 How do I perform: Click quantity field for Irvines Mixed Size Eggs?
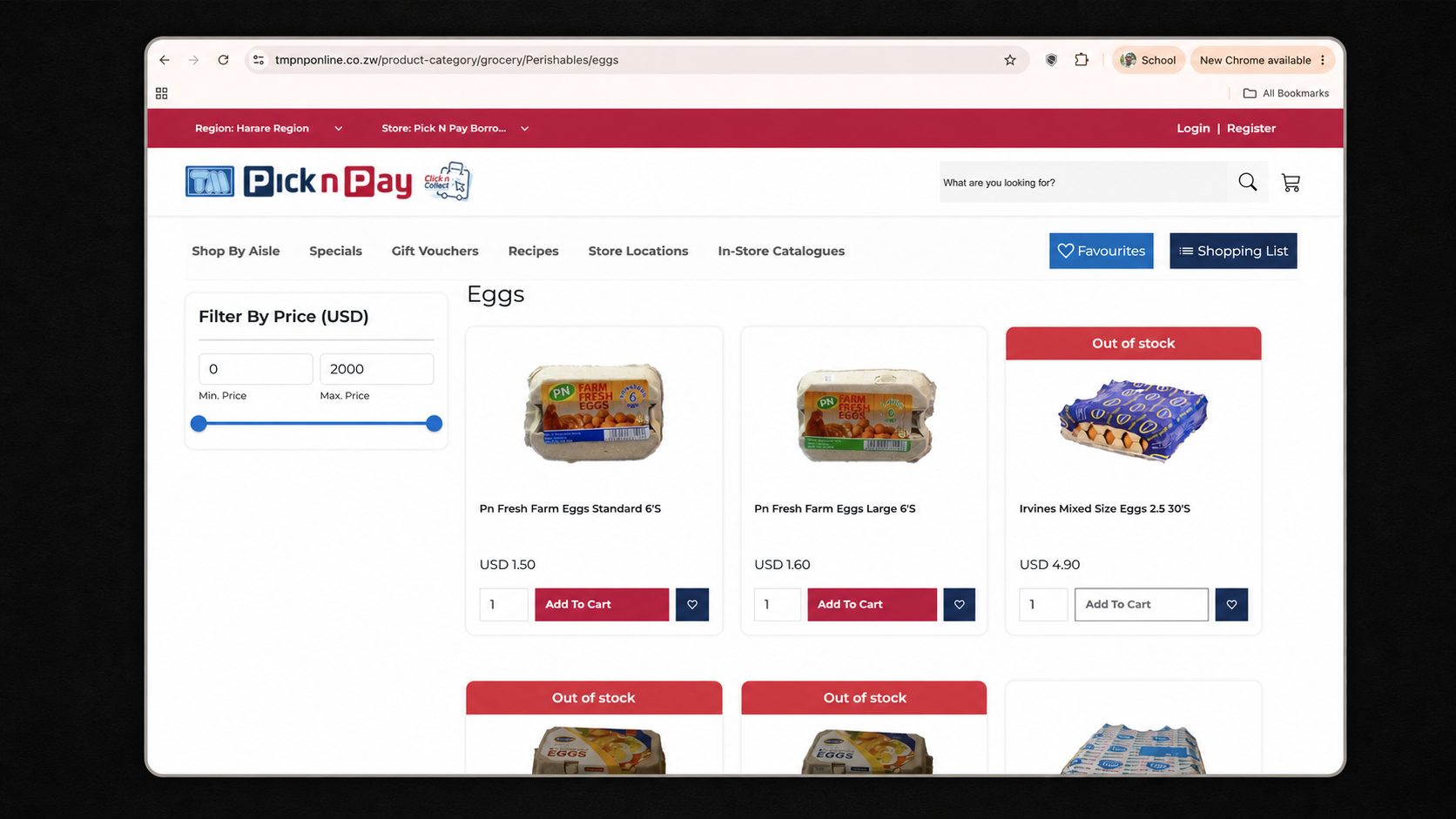tap(1043, 604)
